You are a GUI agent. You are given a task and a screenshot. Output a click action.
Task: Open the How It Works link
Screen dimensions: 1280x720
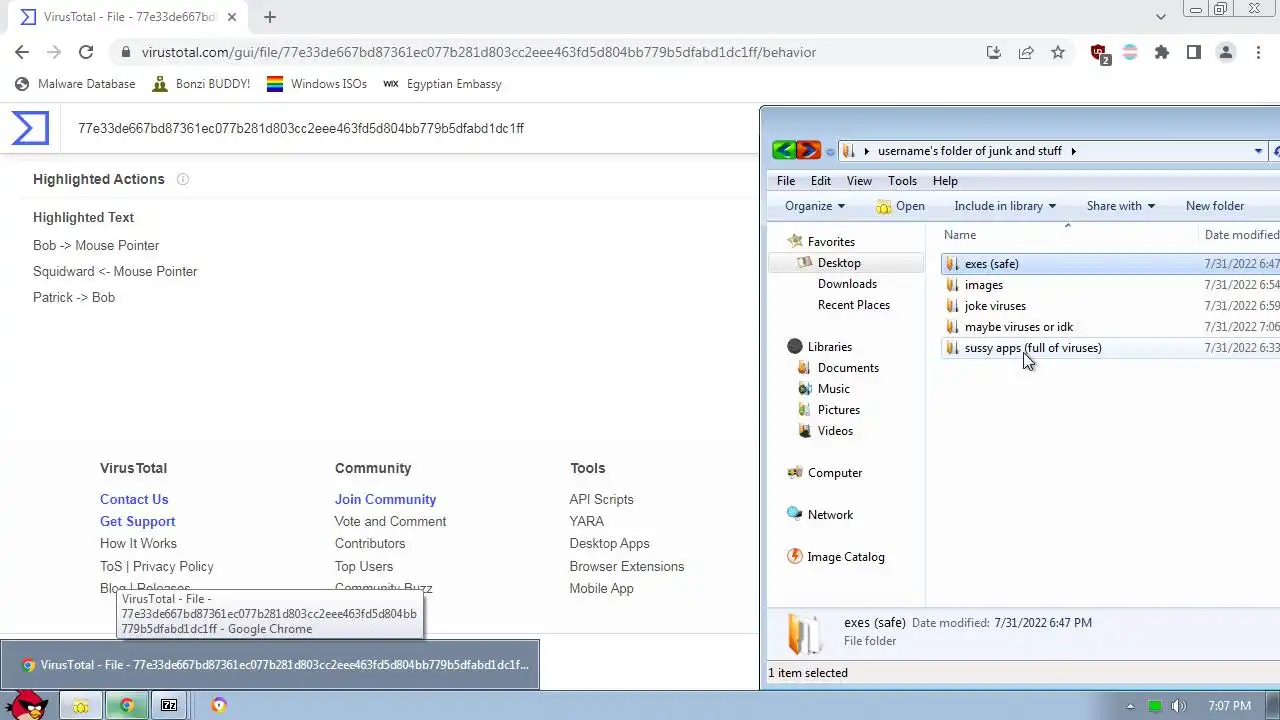[x=138, y=543]
